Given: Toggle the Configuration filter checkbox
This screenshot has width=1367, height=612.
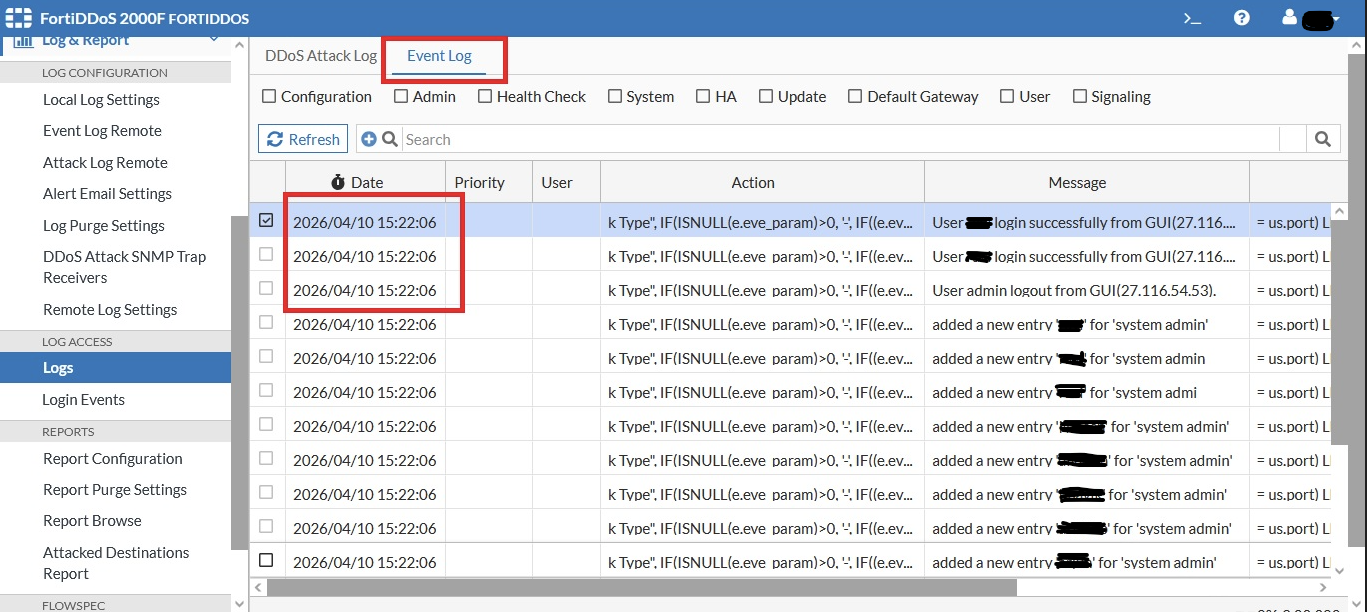Looking at the screenshot, I should pyautogui.click(x=269, y=96).
